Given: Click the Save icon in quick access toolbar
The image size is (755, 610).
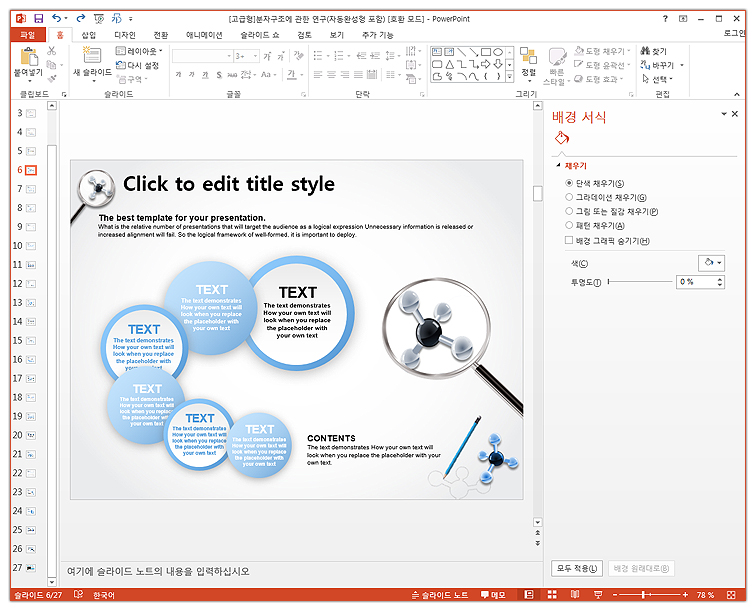Looking at the screenshot, I should pos(39,19).
